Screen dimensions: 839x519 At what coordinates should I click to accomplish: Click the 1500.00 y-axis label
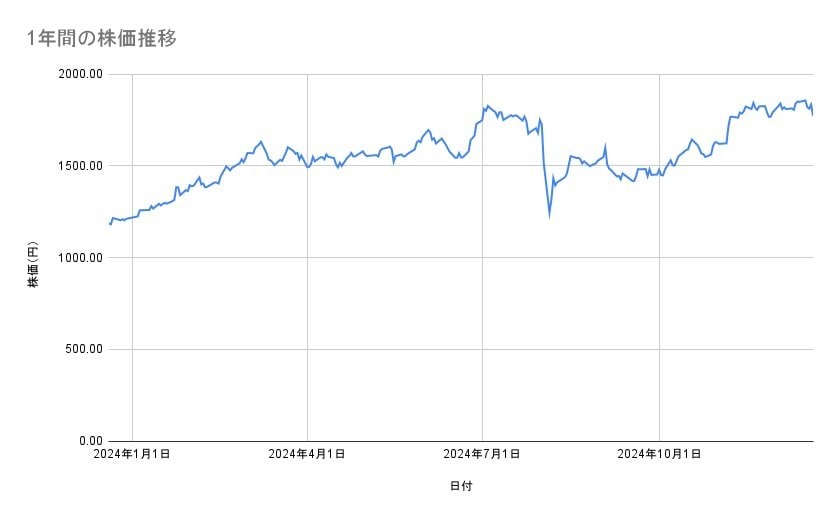click(x=81, y=166)
